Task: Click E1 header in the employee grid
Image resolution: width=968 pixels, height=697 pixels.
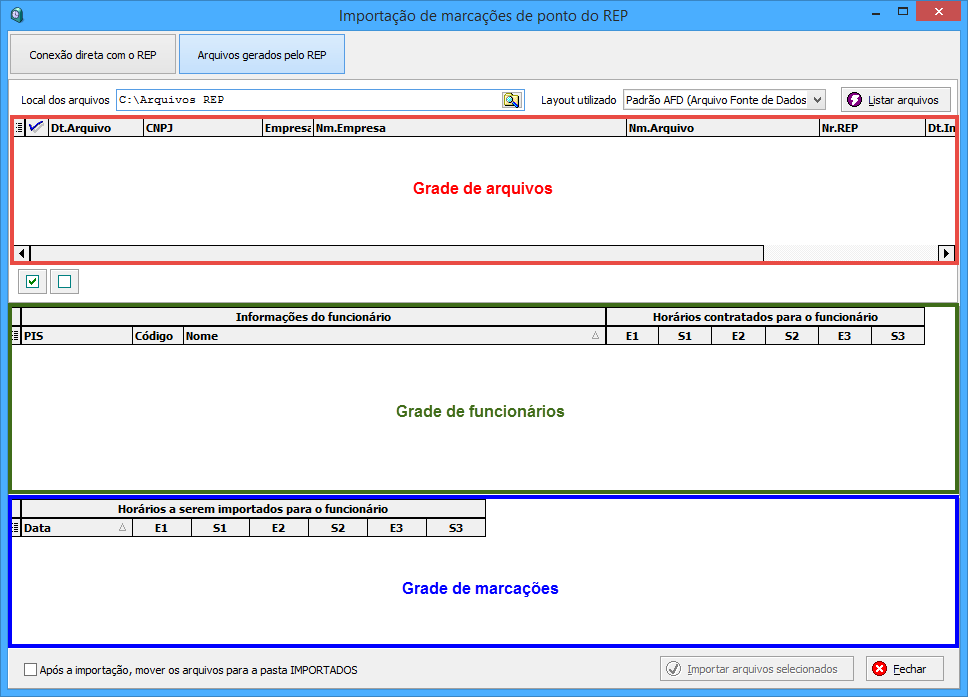Action: [x=632, y=336]
